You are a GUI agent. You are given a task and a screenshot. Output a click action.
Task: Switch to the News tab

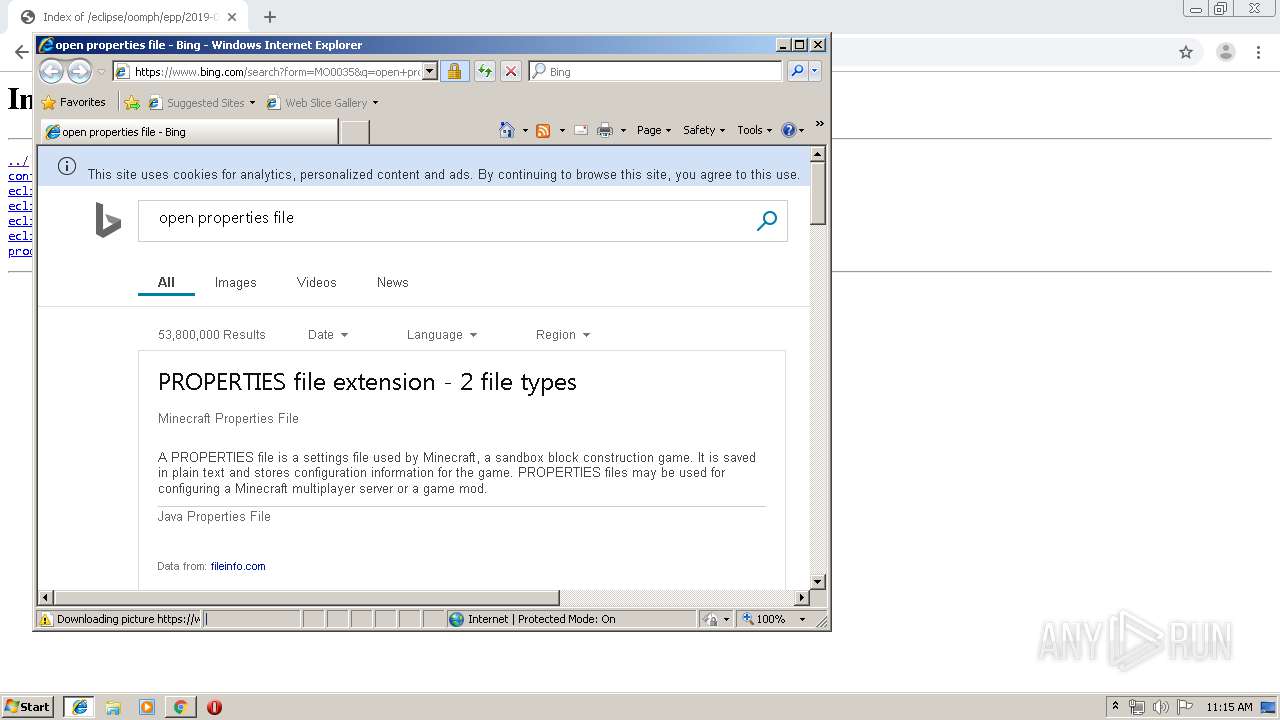pyautogui.click(x=393, y=282)
